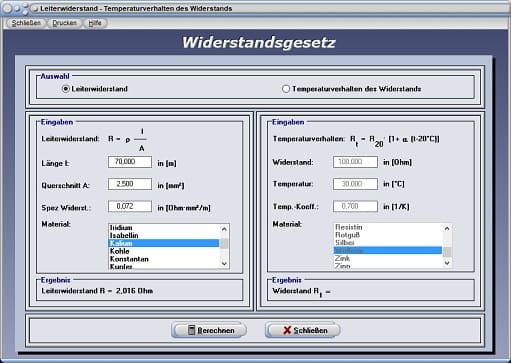Click the disabled Temp.-Koeff. input field
511x363 pixels.
(x=355, y=206)
